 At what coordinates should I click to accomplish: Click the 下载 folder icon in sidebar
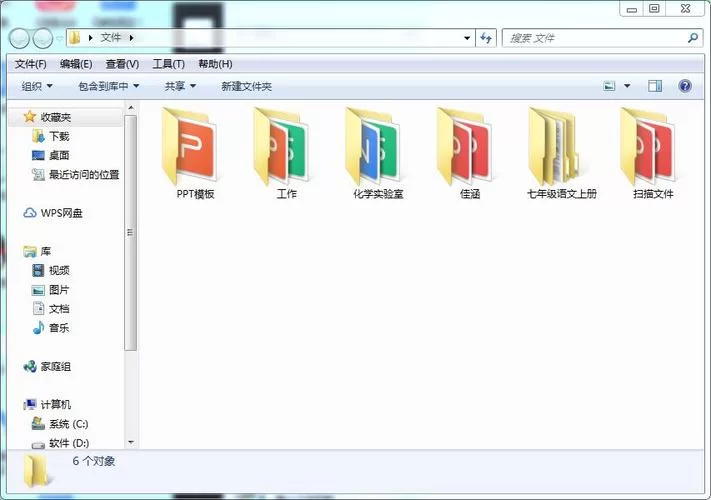pyautogui.click(x=39, y=136)
